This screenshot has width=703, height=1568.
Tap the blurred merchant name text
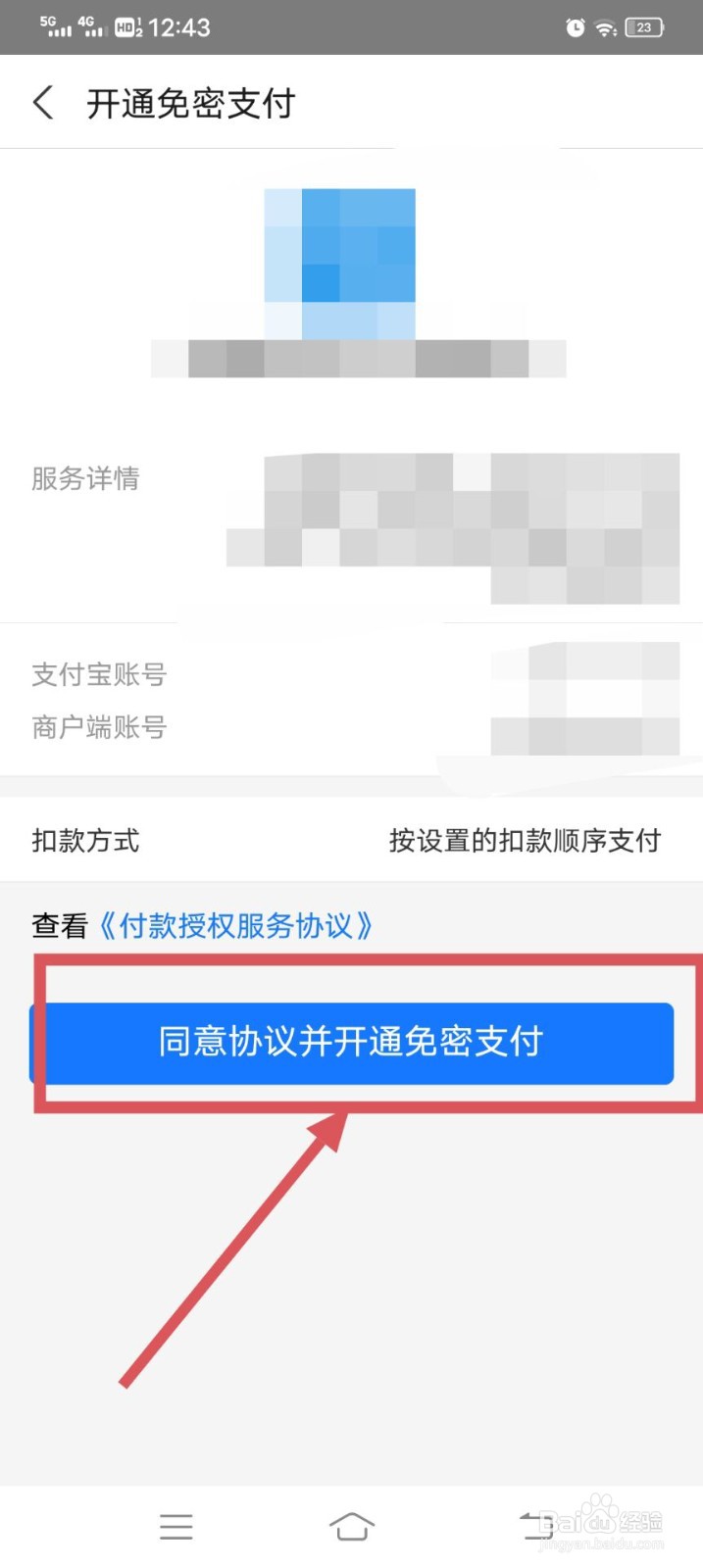coord(359,359)
